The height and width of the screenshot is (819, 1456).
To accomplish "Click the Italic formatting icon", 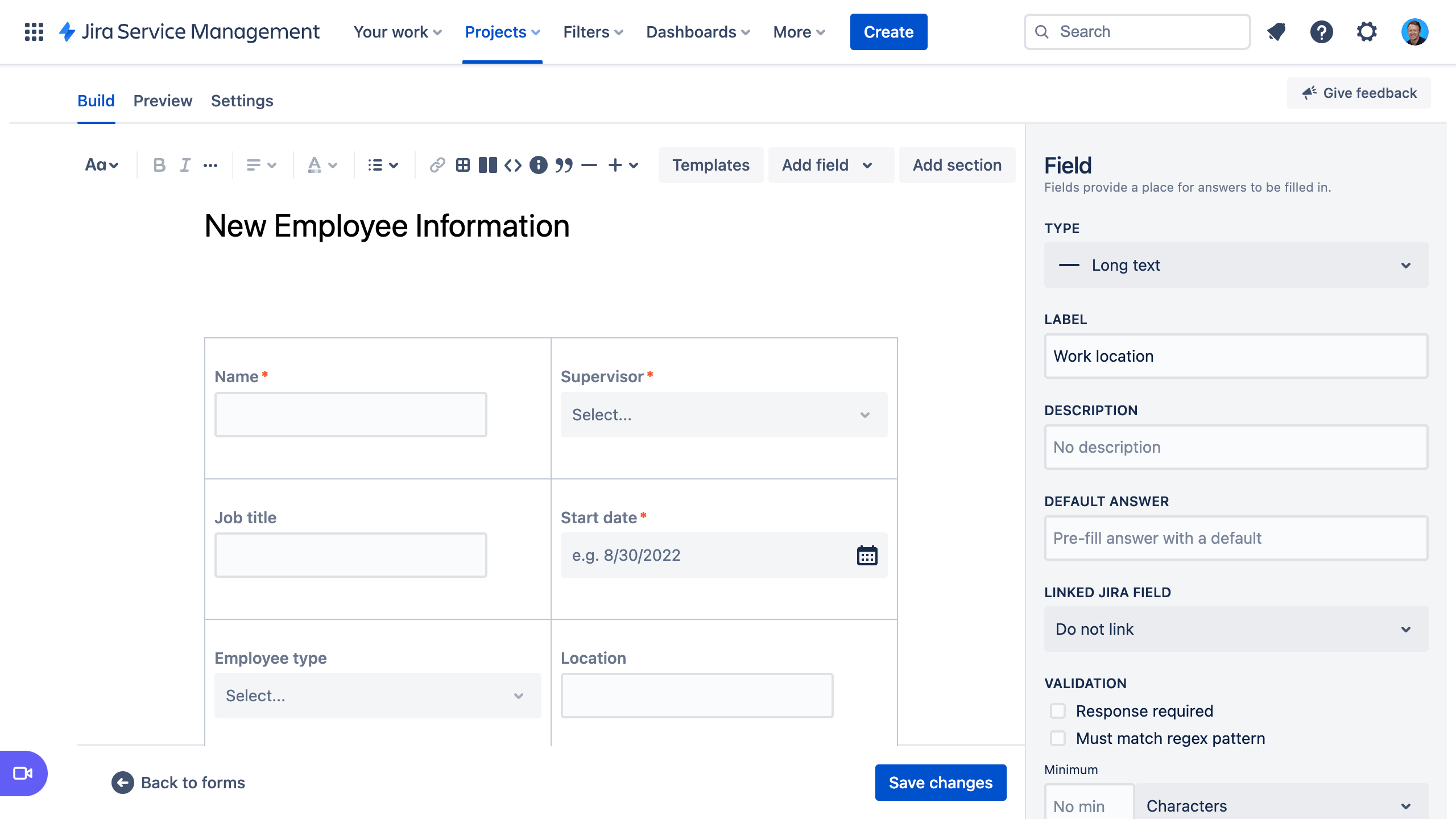I will 185,163.
